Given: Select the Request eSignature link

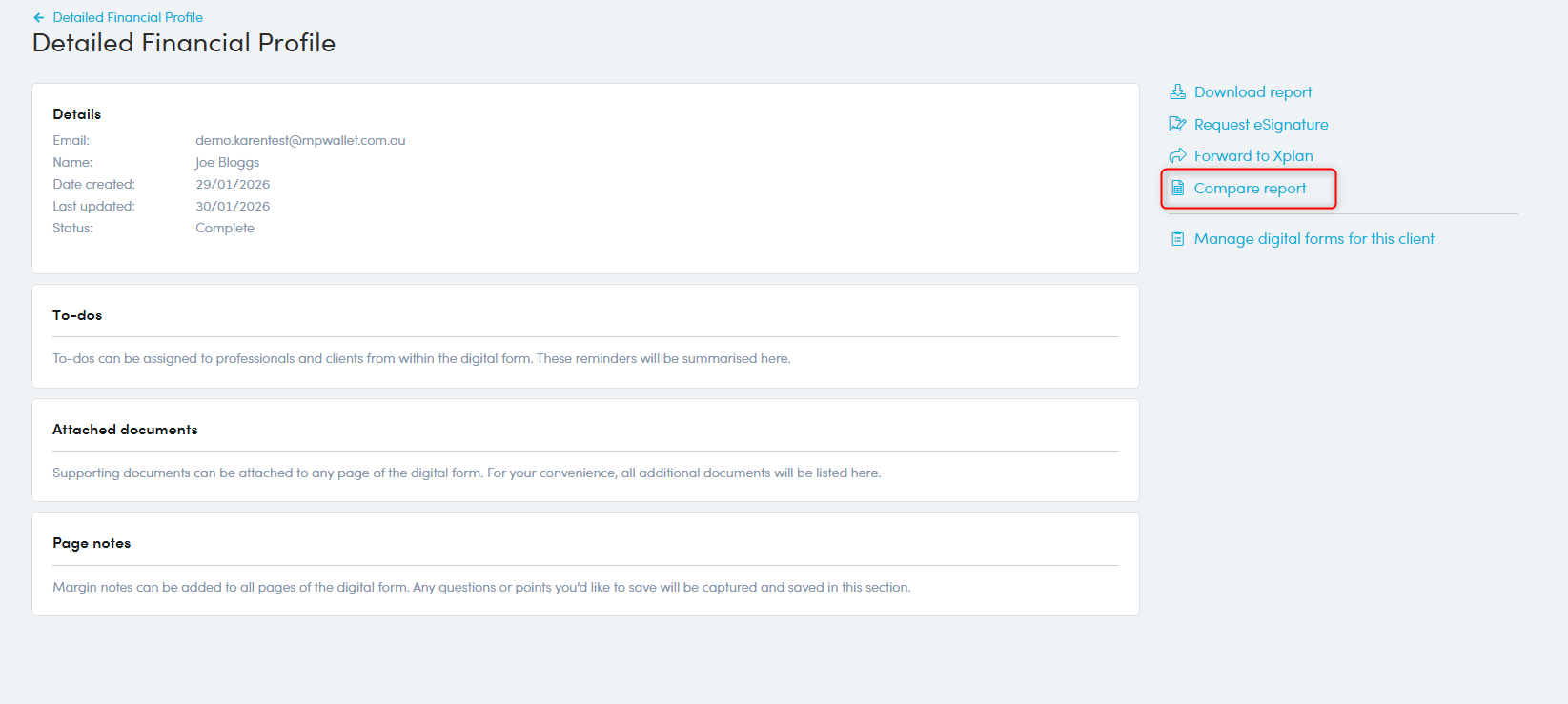Looking at the screenshot, I should [x=1260, y=124].
